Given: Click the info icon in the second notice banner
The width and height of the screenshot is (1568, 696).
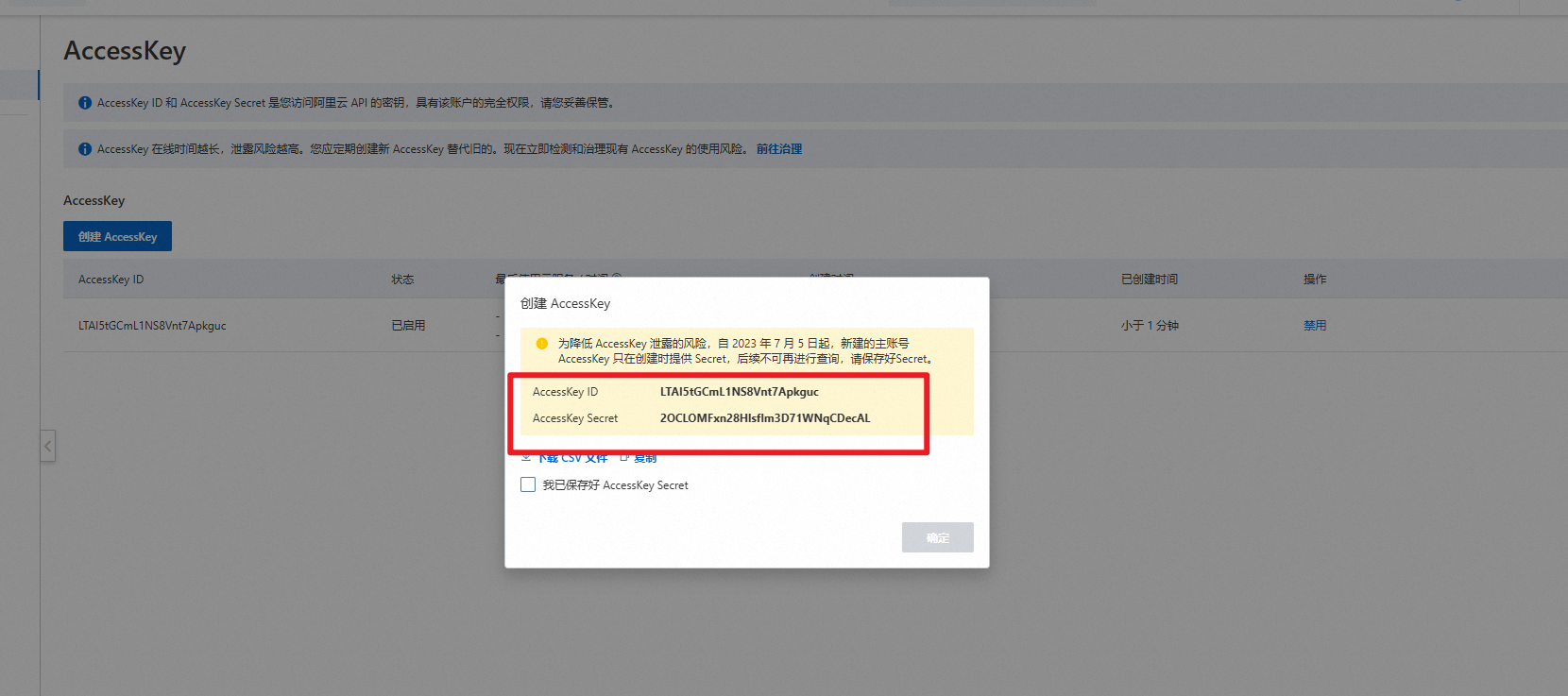Looking at the screenshot, I should (85, 149).
